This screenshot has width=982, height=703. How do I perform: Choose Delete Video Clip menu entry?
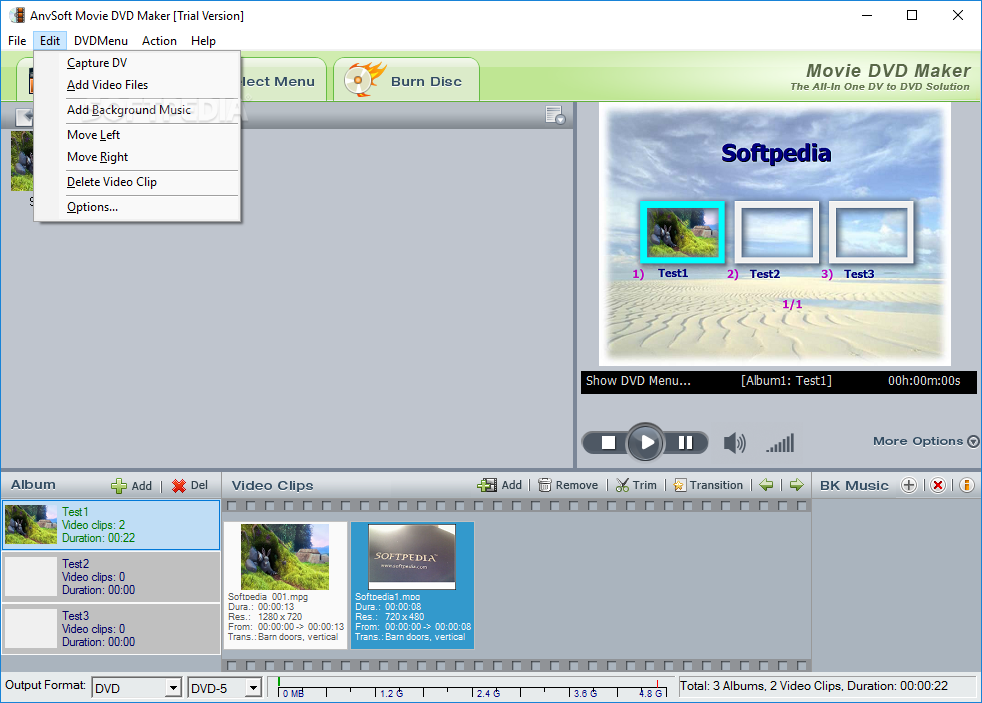[x=137, y=182]
